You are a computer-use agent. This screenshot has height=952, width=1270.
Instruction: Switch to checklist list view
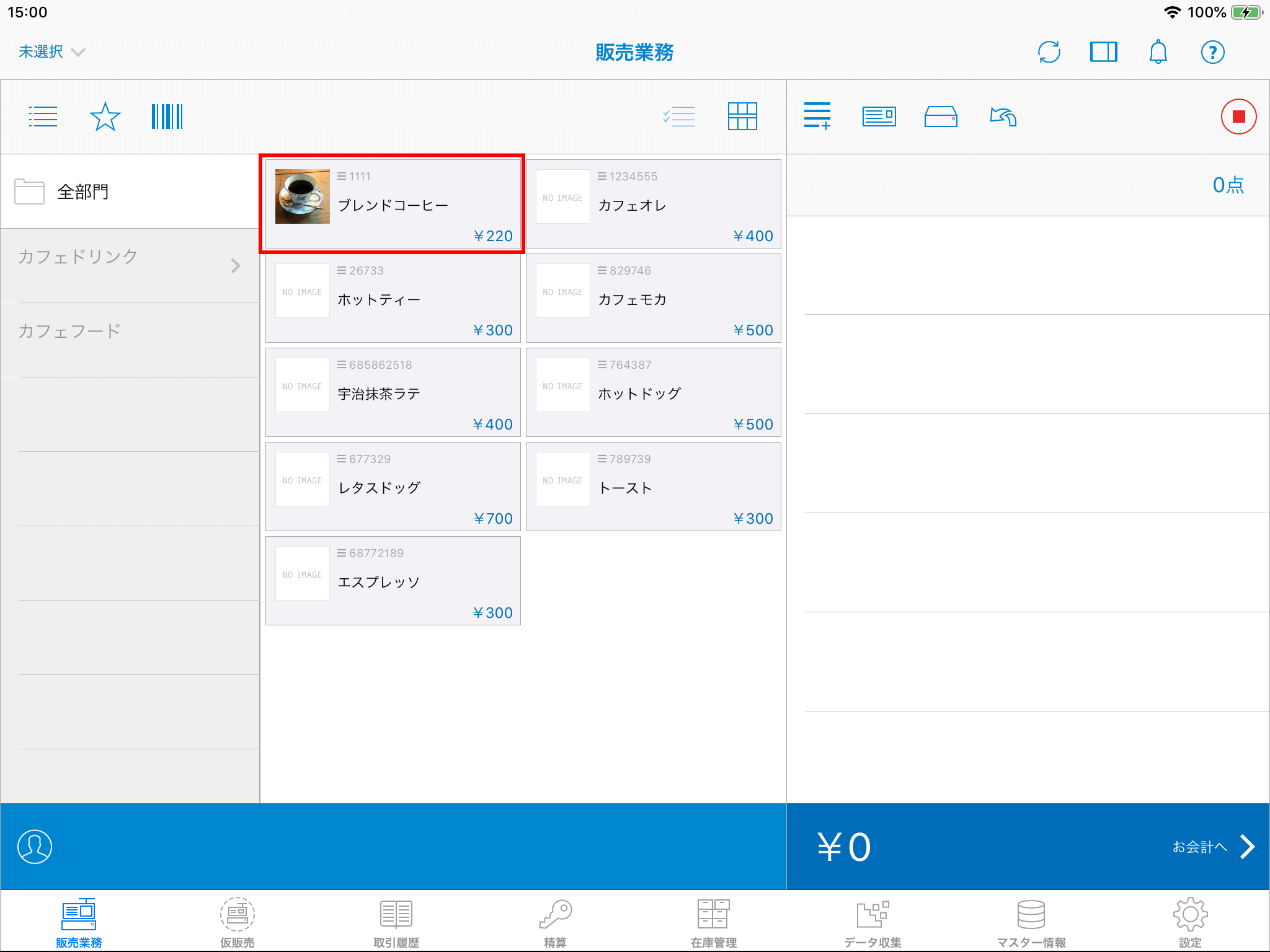tap(679, 117)
